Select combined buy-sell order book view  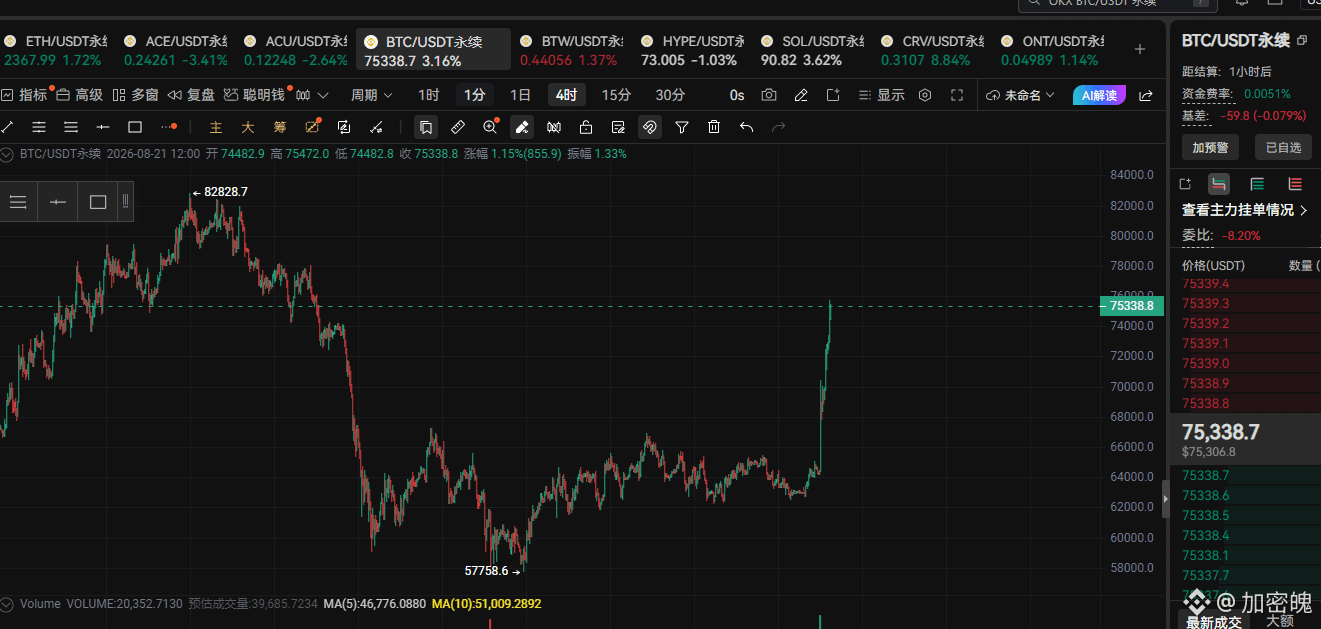(x=1218, y=183)
